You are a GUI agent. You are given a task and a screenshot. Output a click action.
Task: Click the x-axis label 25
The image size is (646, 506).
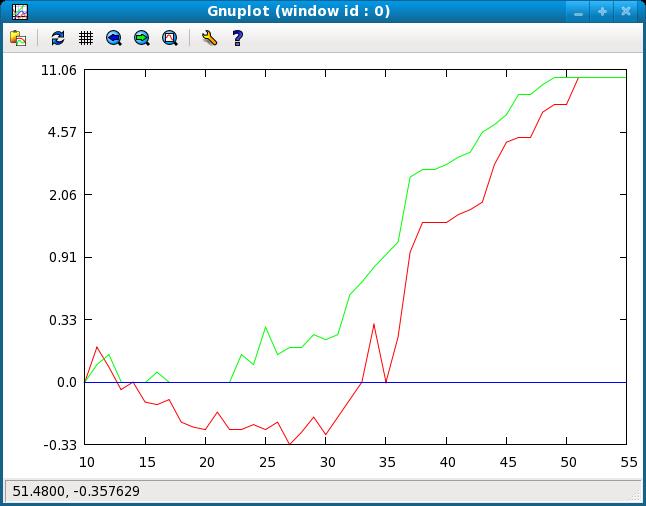coord(267,462)
